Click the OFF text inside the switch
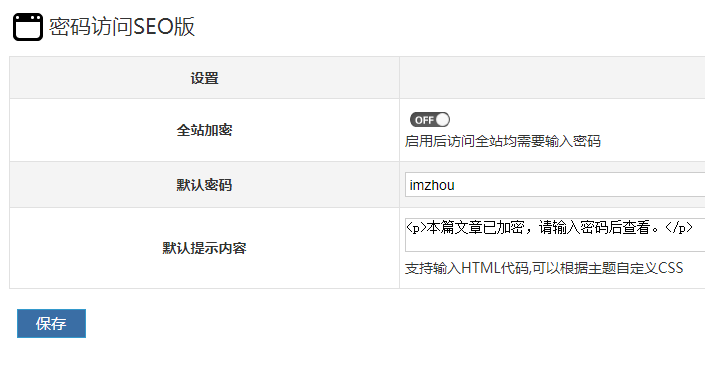 [x=424, y=120]
